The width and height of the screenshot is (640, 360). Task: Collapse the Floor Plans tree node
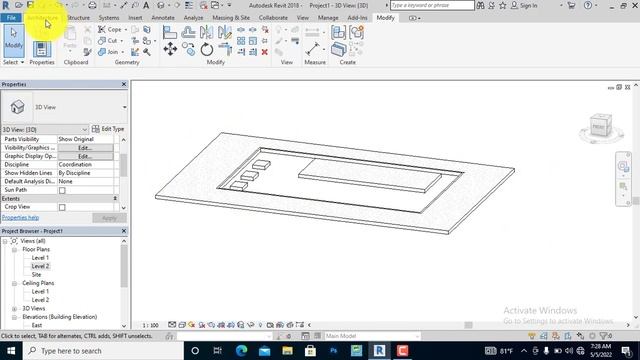(x=14, y=249)
